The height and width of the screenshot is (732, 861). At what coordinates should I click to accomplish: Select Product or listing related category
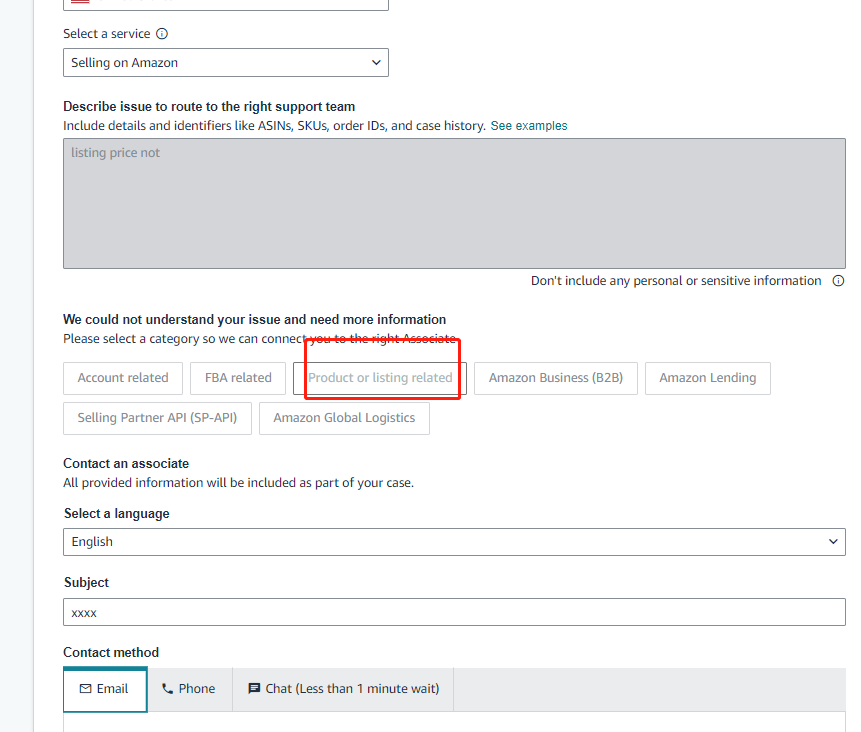[x=380, y=378]
